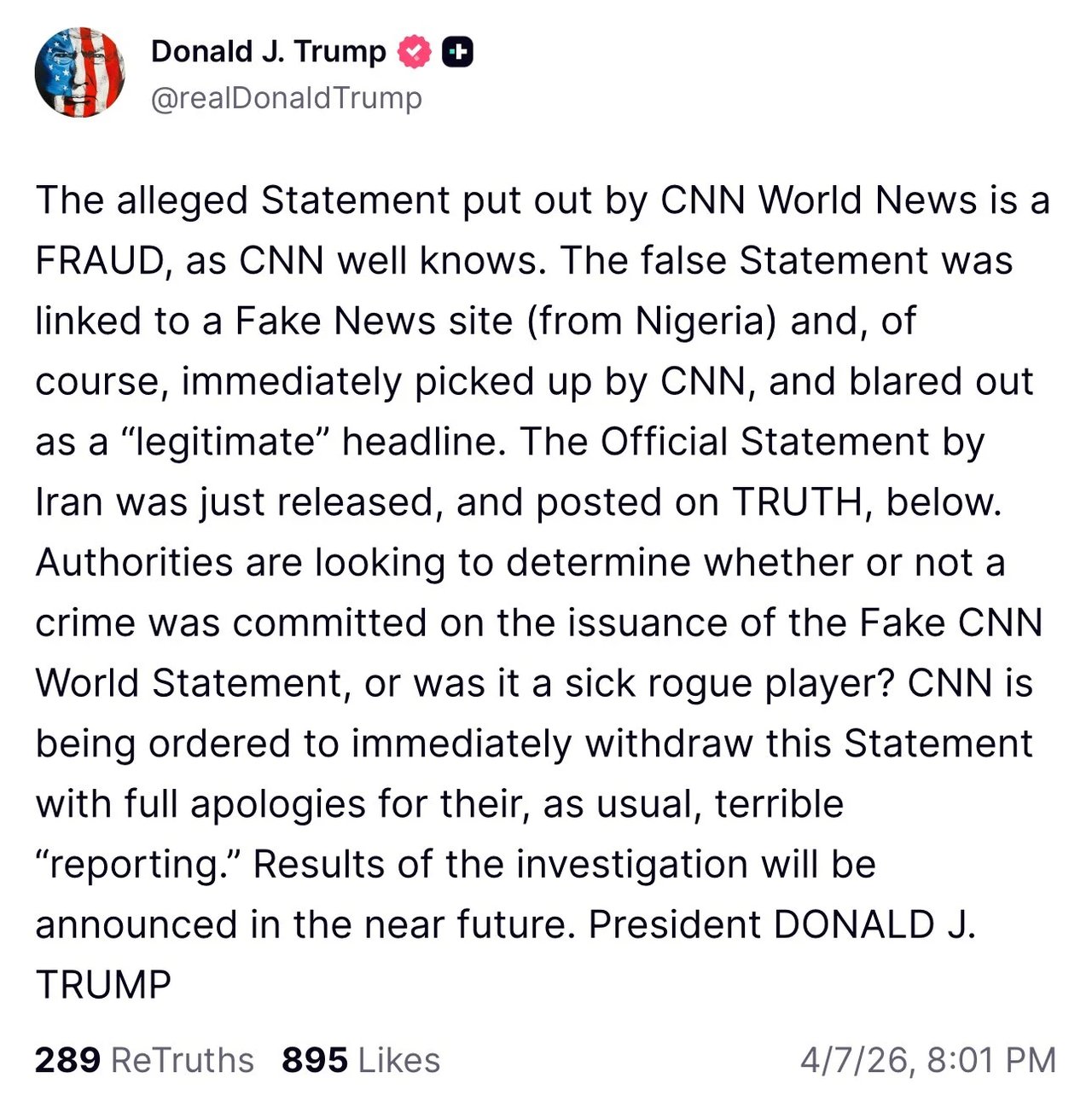View the 289 ReTruths count

click(x=67, y=1060)
